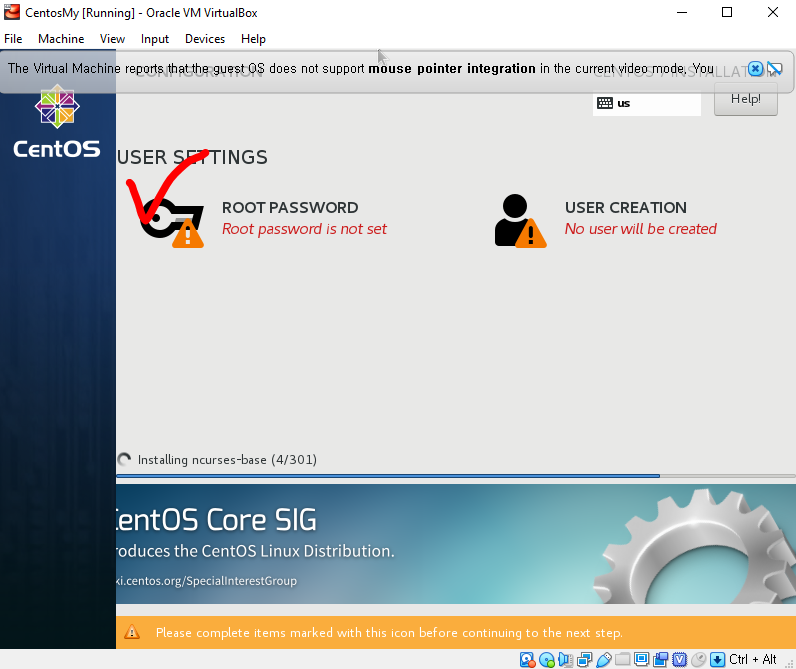Click the virtualization V chip icon
The image size is (796, 669).
680,659
